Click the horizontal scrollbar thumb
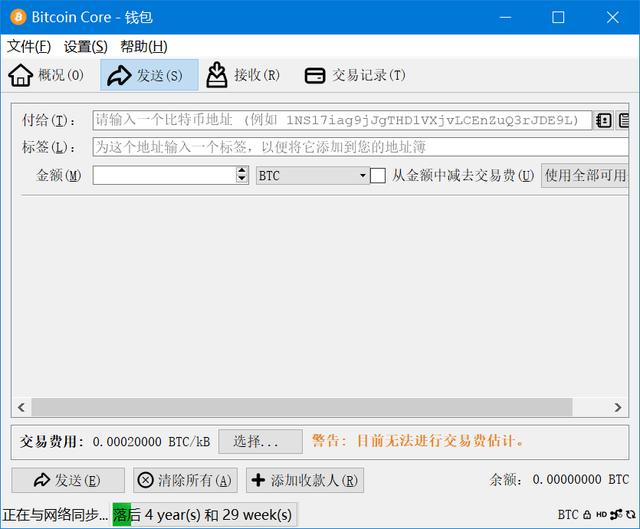Screen dimensions: 640x529 point(302,407)
